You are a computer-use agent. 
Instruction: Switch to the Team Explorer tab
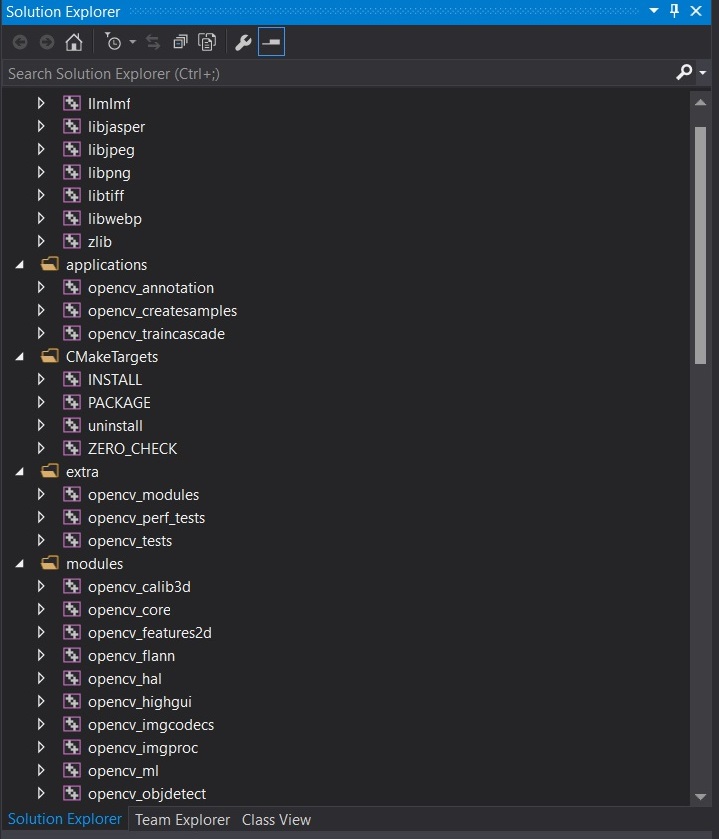coord(182,820)
